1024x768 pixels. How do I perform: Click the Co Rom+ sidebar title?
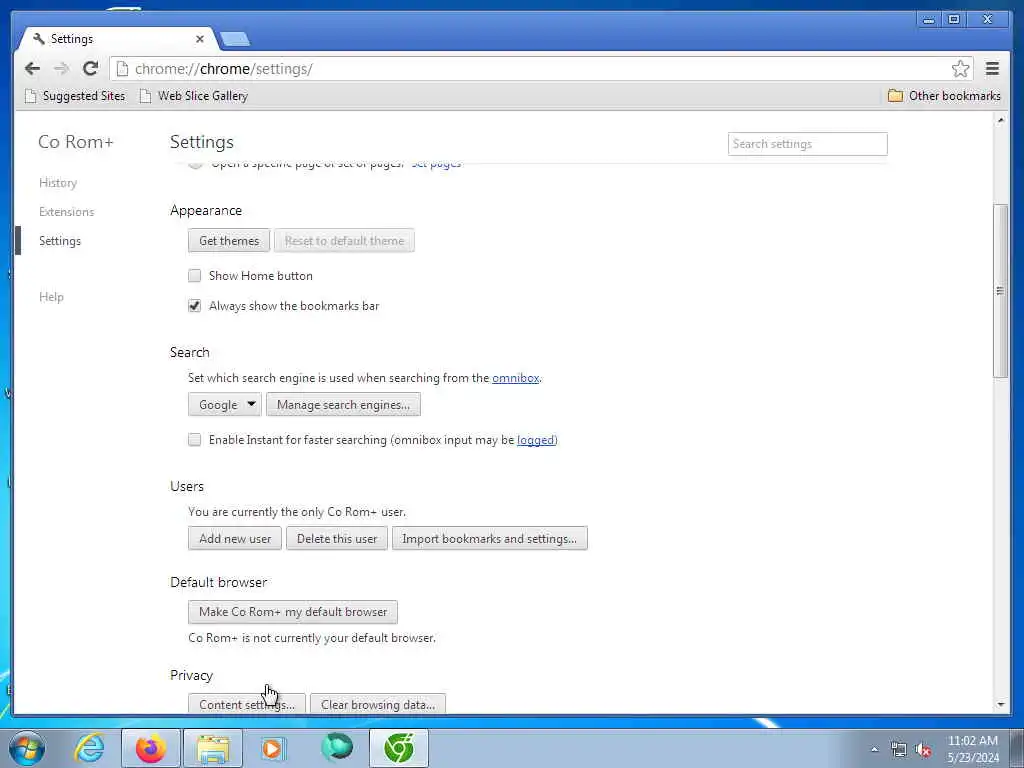[76, 142]
